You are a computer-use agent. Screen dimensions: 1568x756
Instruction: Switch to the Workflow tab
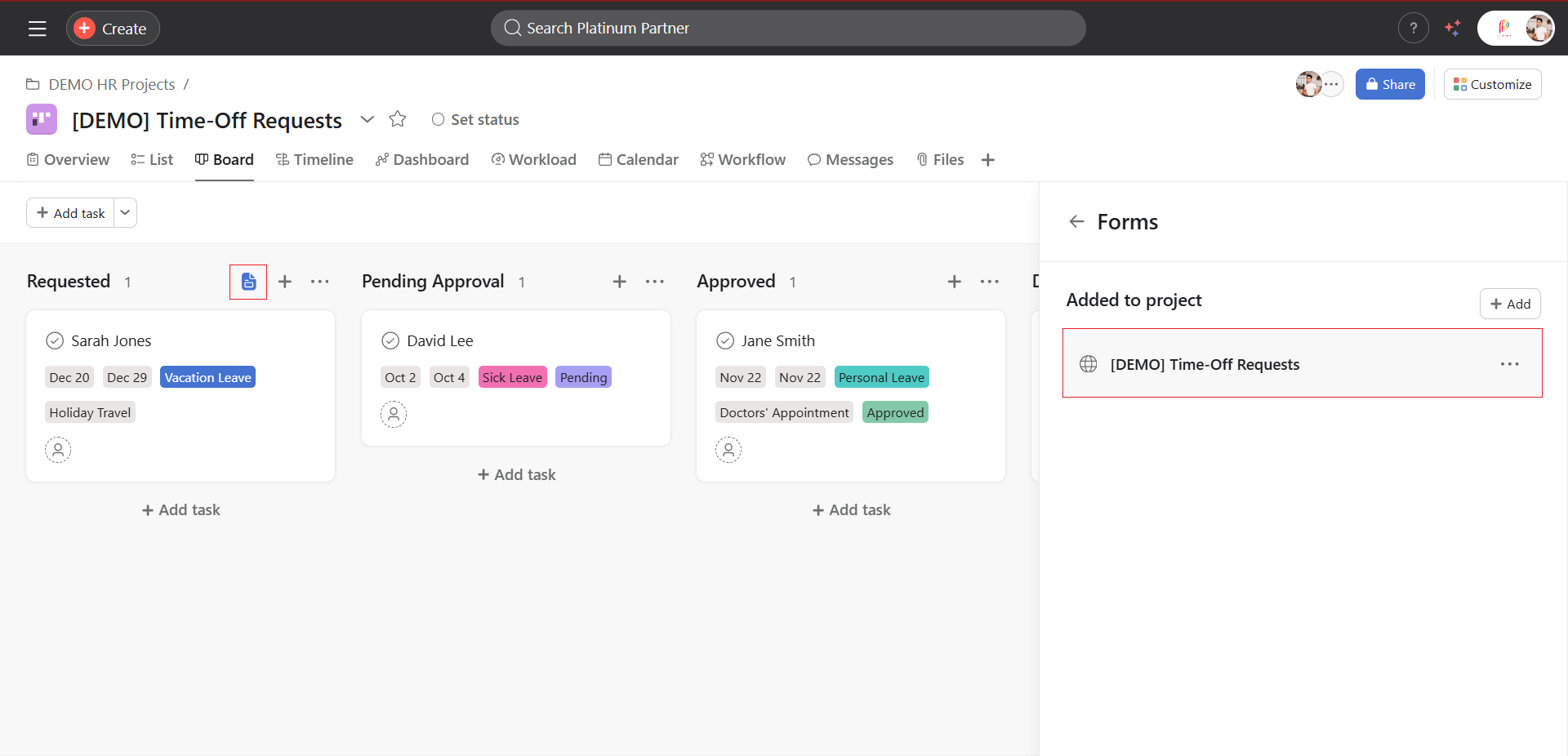[742, 160]
